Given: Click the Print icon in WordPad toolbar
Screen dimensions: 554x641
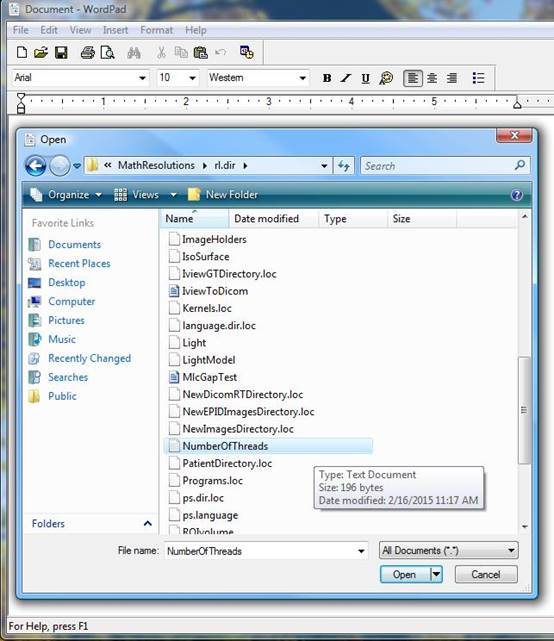Looking at the screenshot, I should point(87,52).
